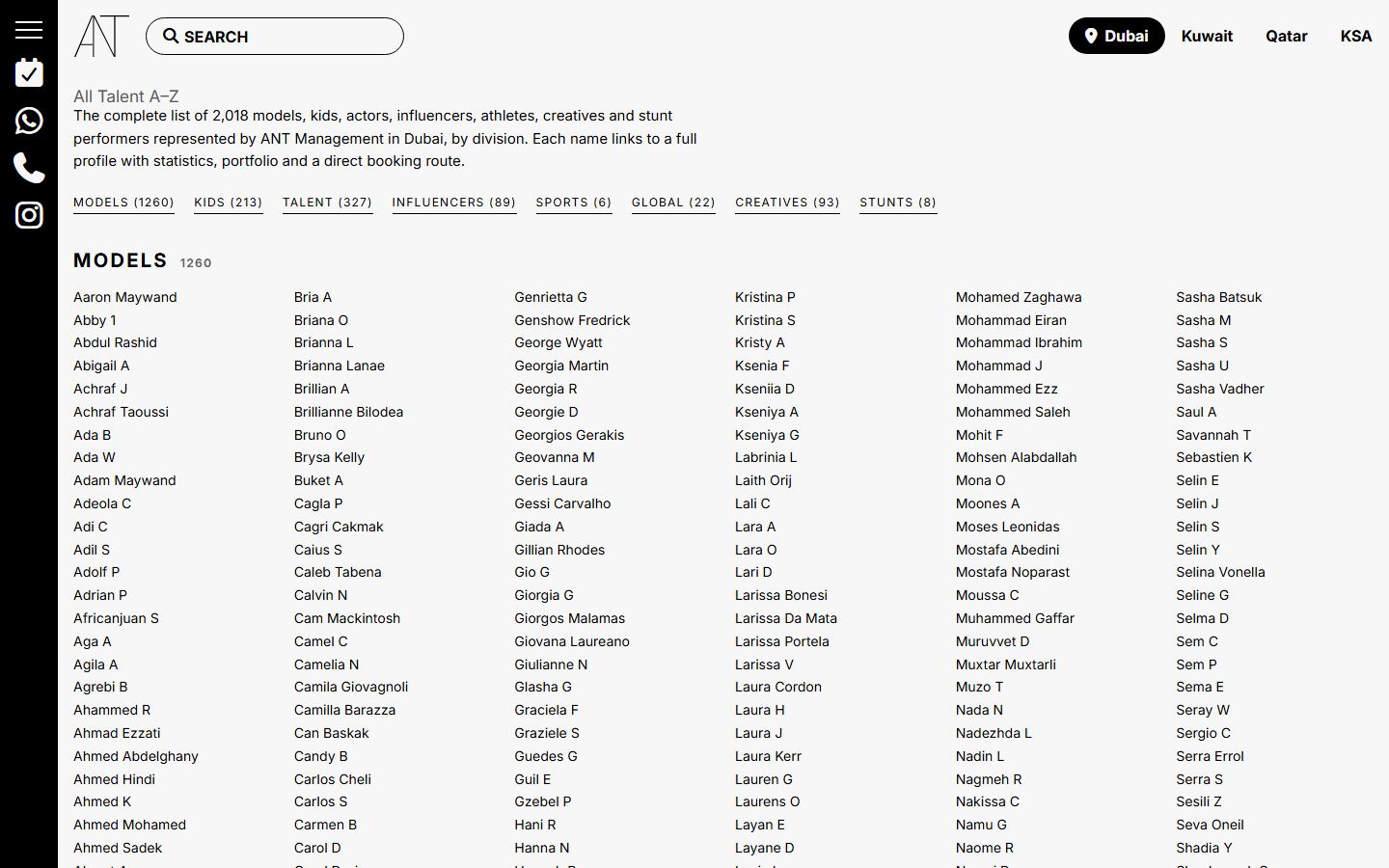Open Aaron Maywand's profile
The height and width of the screenshot is (868, 1389).
125,297
